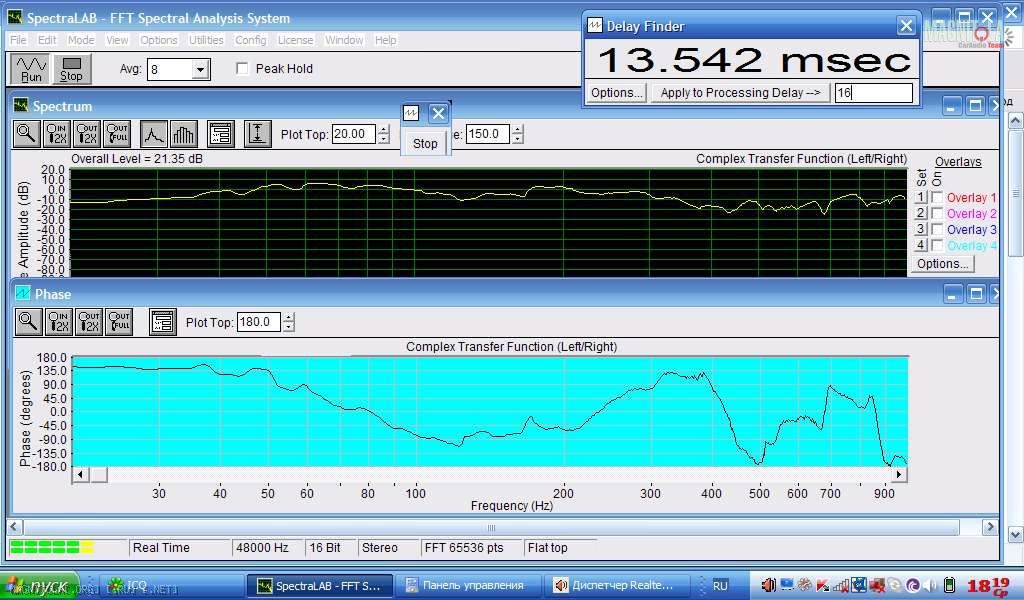The height and width of the screenshot is (600, 1024).
Task: Turn on Overlay 1 checkbox
Action: tap(937, 198)
